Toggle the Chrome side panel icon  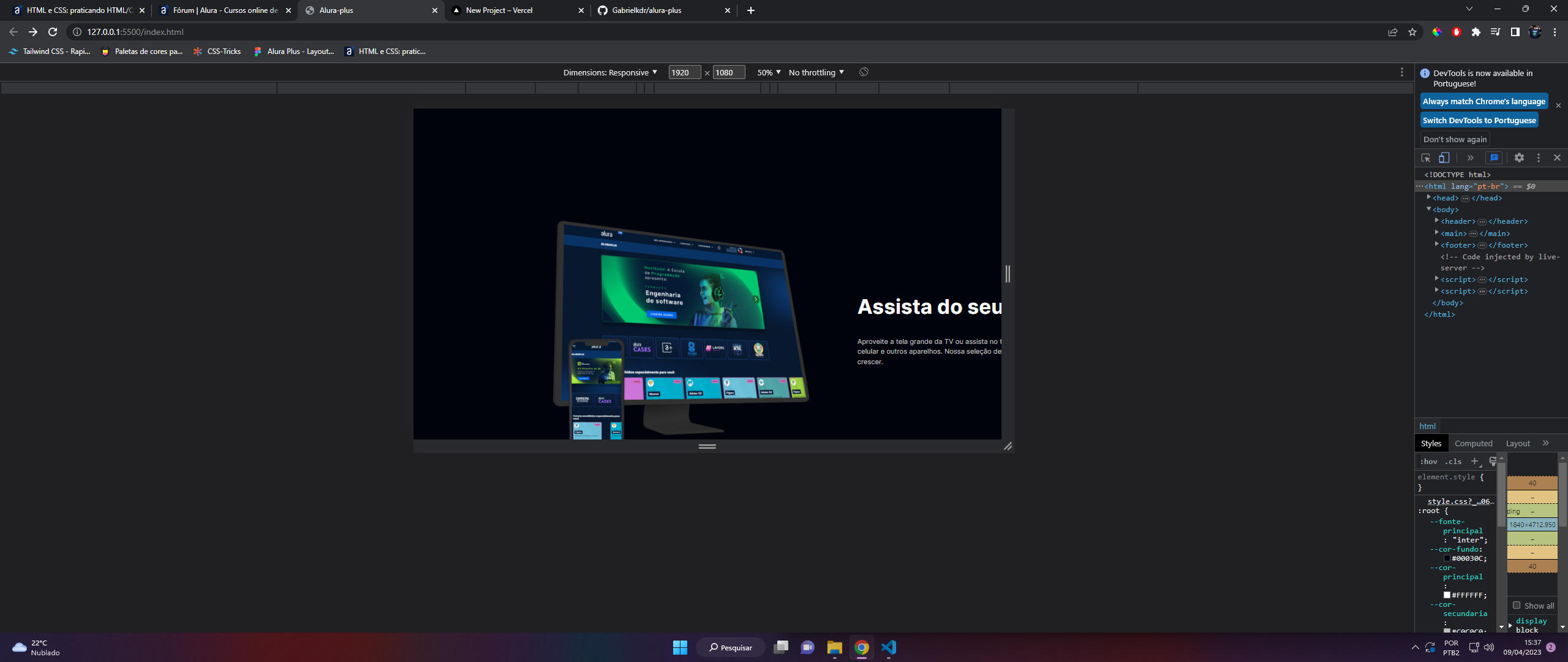(x=1515, y=32)
